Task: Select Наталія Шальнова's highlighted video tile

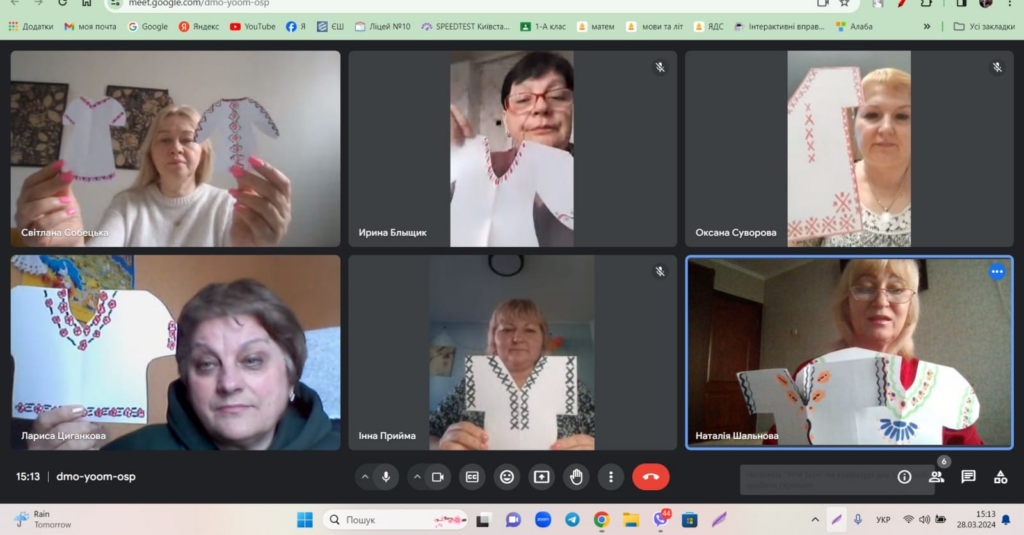Action: tap(849, 352)
